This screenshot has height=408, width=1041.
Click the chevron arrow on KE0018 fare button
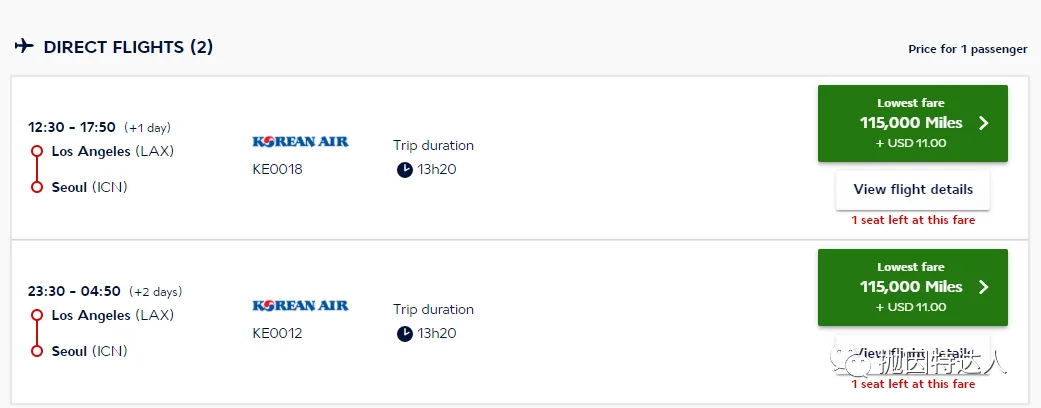click(984, 123)
